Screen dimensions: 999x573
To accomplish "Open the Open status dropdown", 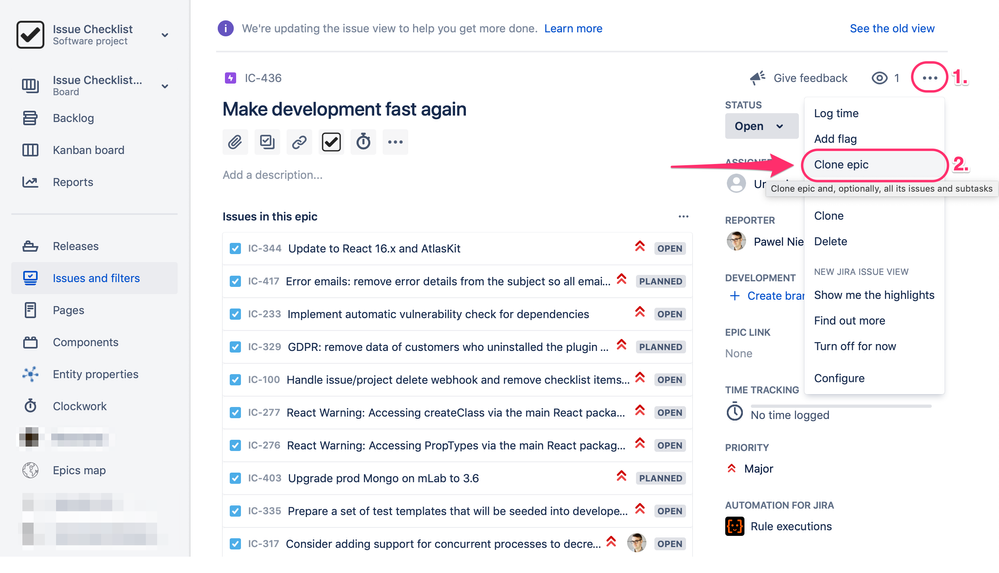I will 761,126.
